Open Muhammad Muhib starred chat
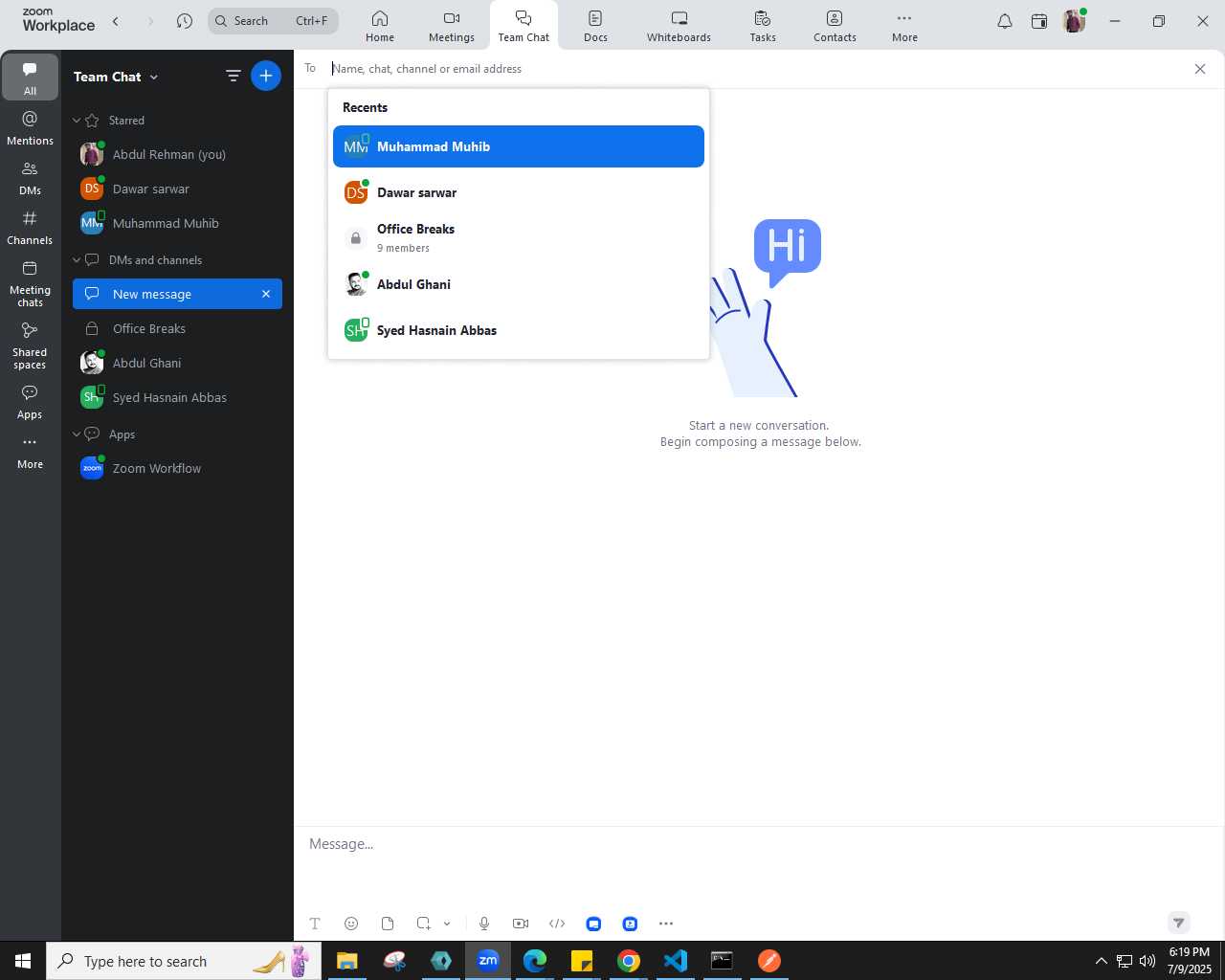Image resolution: width=1225 pixels, height=980 pixels. click(x=177, y=223)
